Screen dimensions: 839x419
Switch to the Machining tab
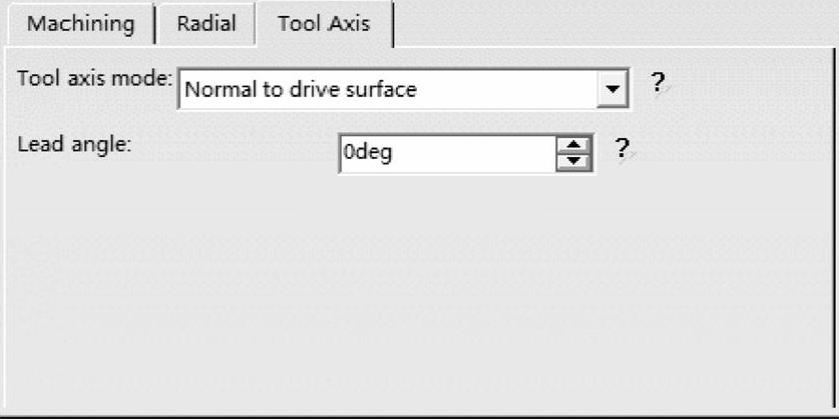(81, 24)
